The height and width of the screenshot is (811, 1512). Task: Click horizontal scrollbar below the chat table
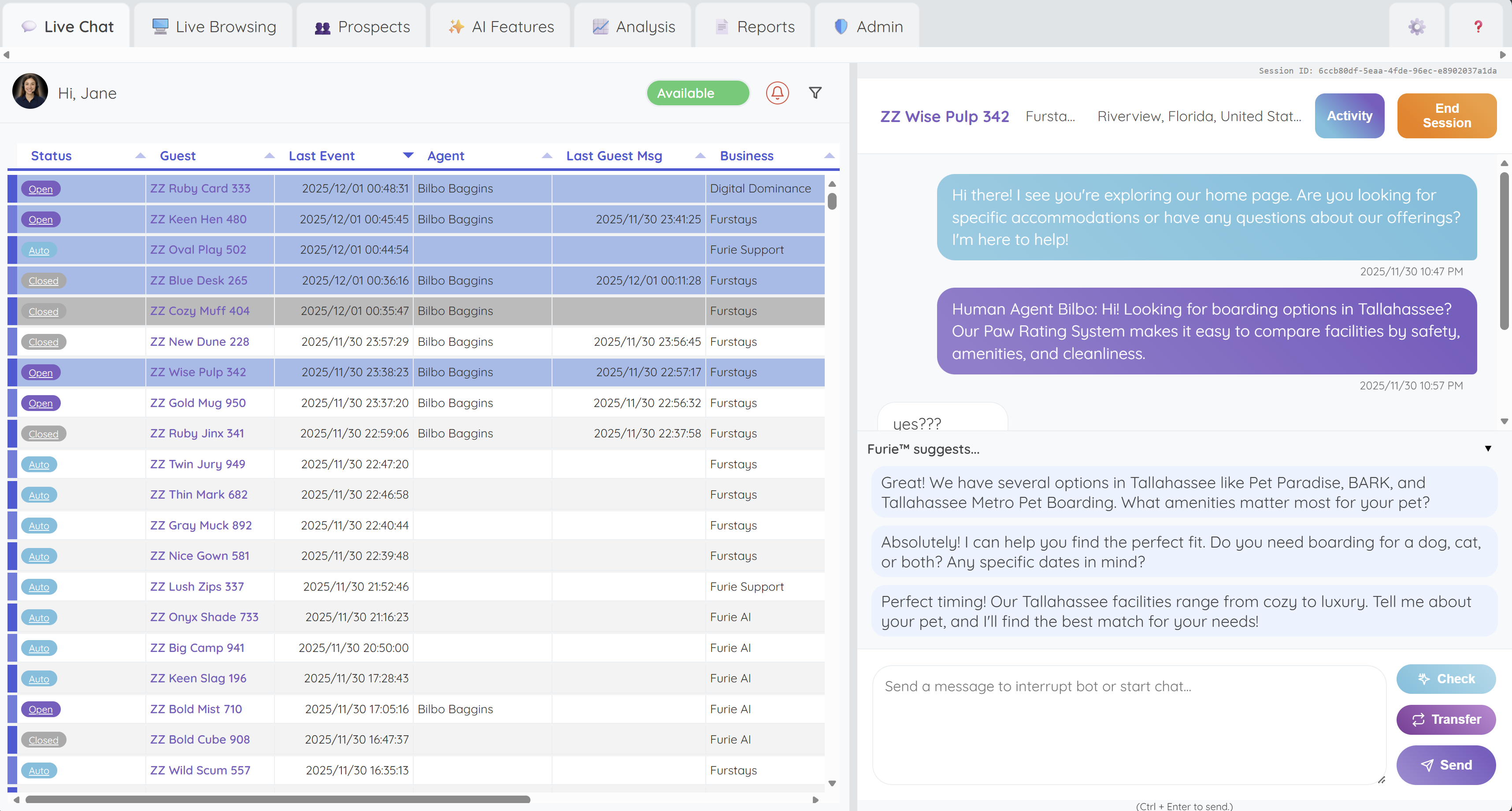point(278,799)
